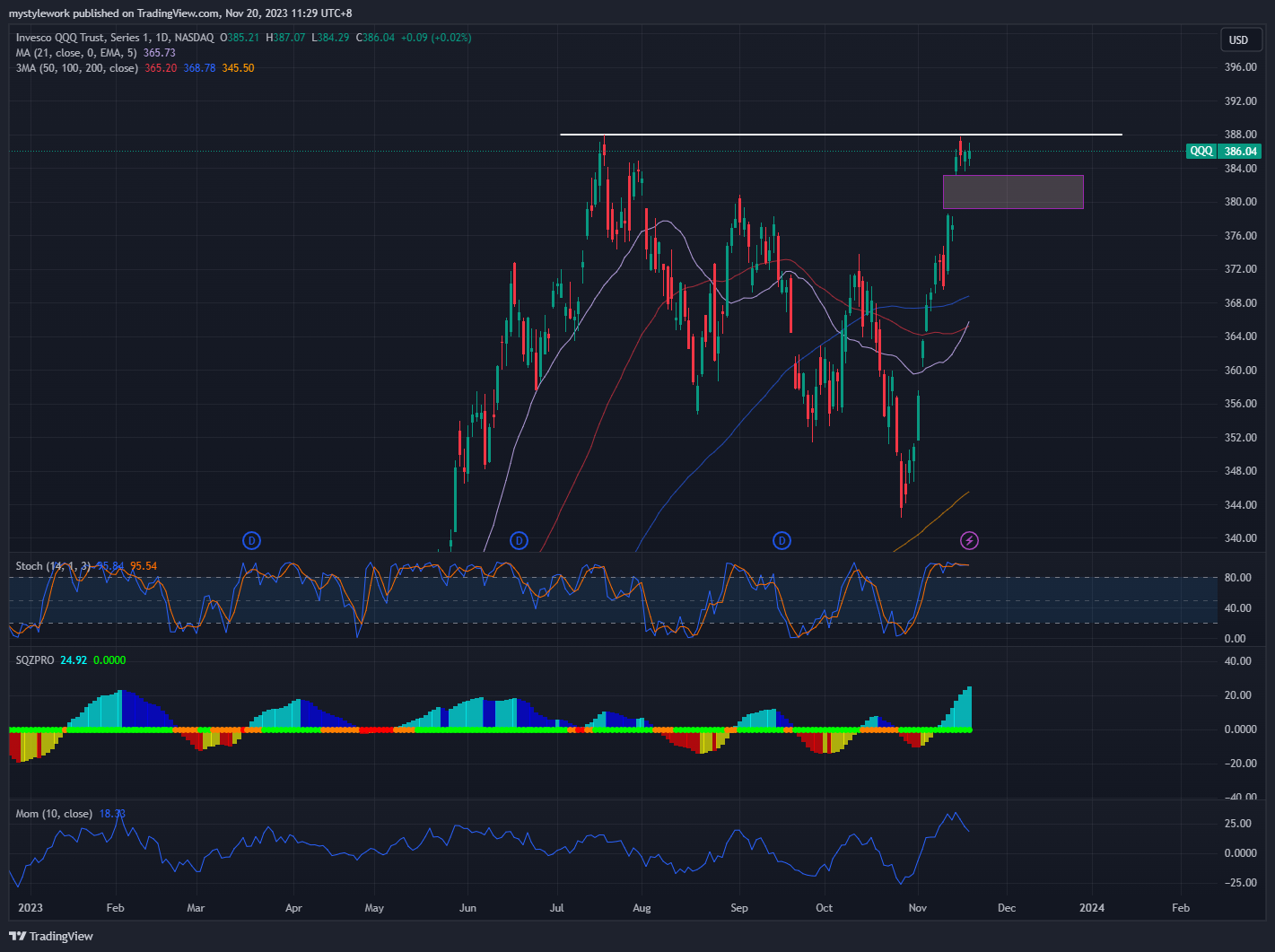This screenshot has width=1275, height=952.
Task: Click the 364.00 price axis label
Action: click(x=1241, y=336)
